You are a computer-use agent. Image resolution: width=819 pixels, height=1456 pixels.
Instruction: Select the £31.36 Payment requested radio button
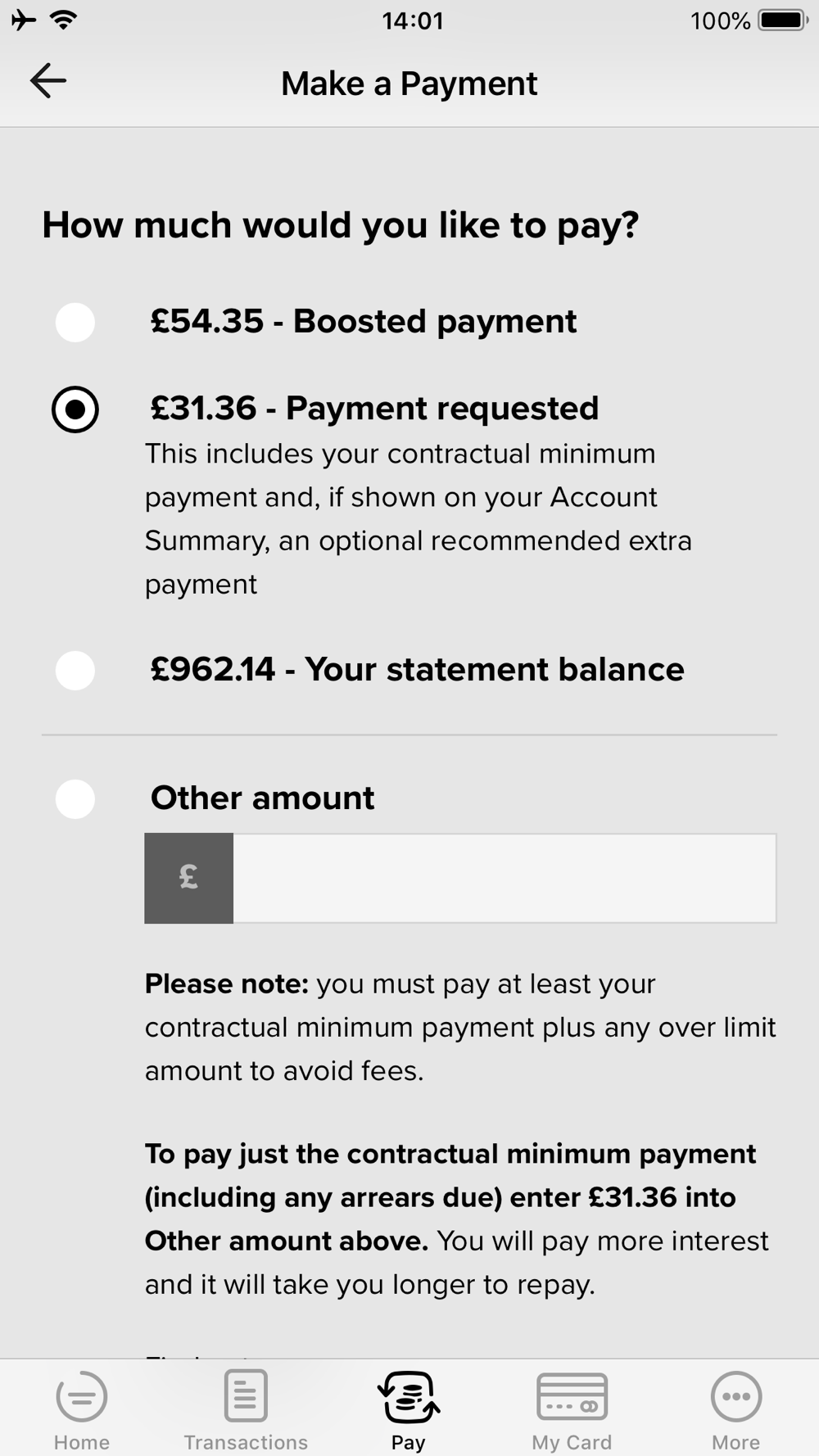75,409
